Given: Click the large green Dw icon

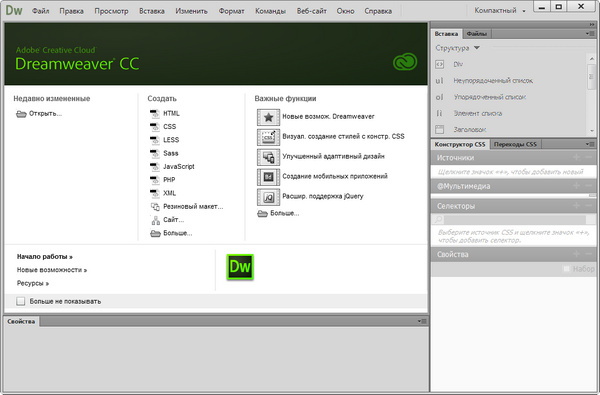Looking at the screenshot, I should pyautogui.click(x=240, y=267).
